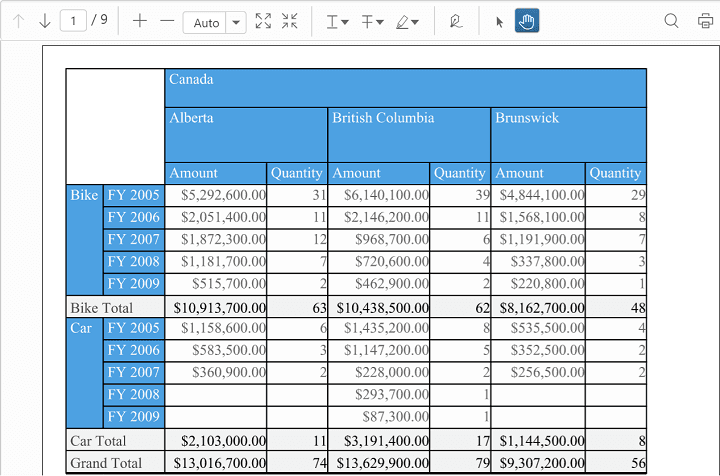Select the Brunswick column header
720x476 pixels.
tap(568, 135)
